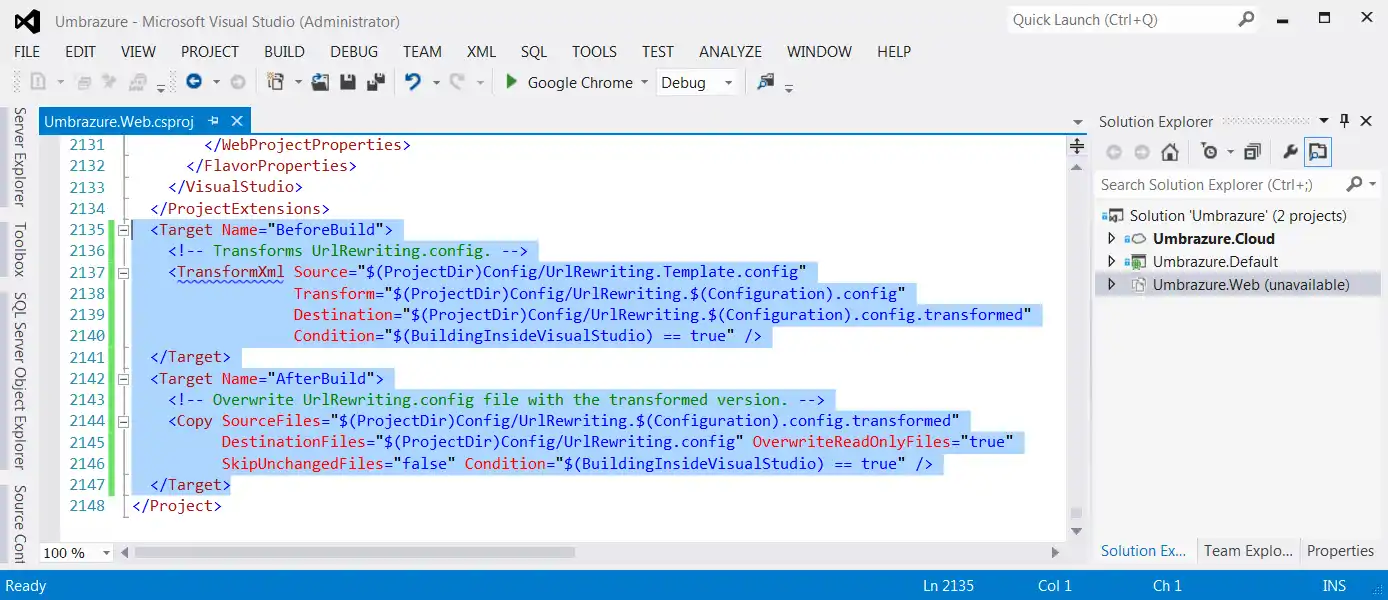
Task: Expand the Umbrazure.Default project node
Action: pyautogui.click(x=1111, y=262)
